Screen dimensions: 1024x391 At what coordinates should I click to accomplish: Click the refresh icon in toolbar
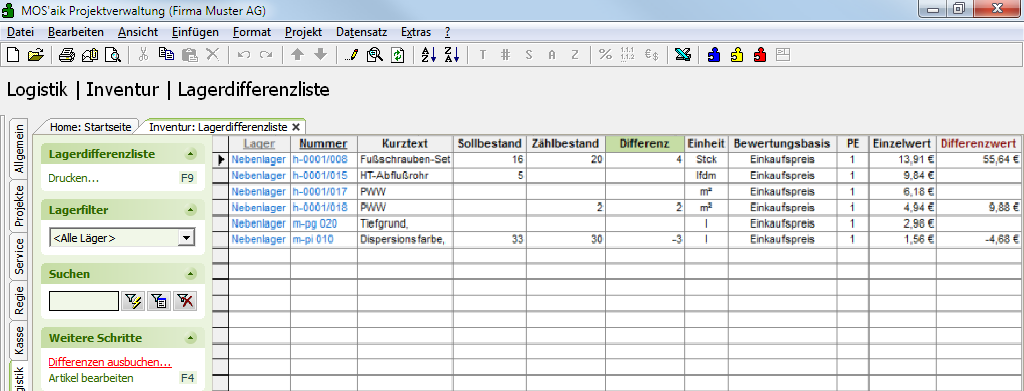point(397,55)
